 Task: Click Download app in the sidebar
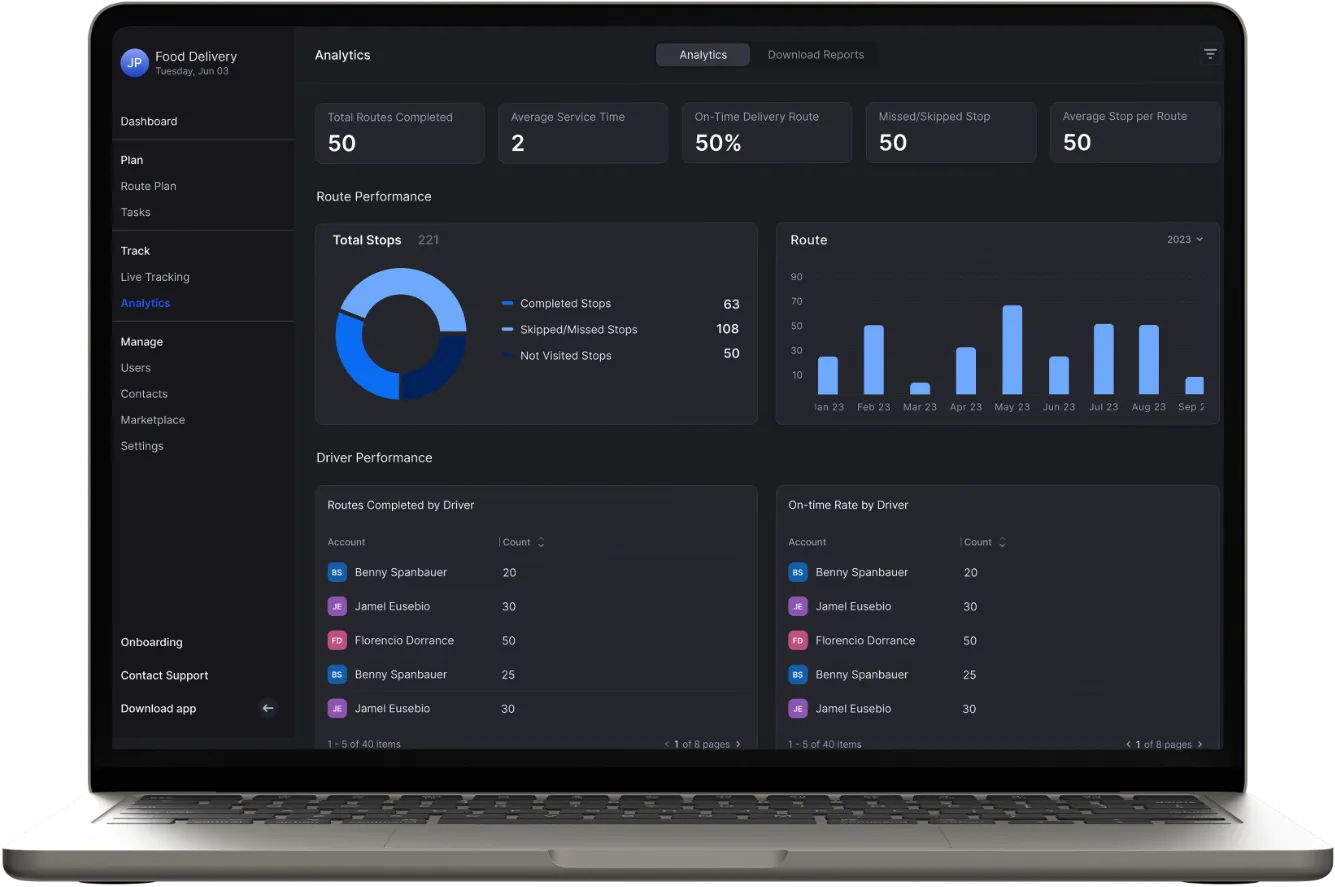(x=158, y=708)
